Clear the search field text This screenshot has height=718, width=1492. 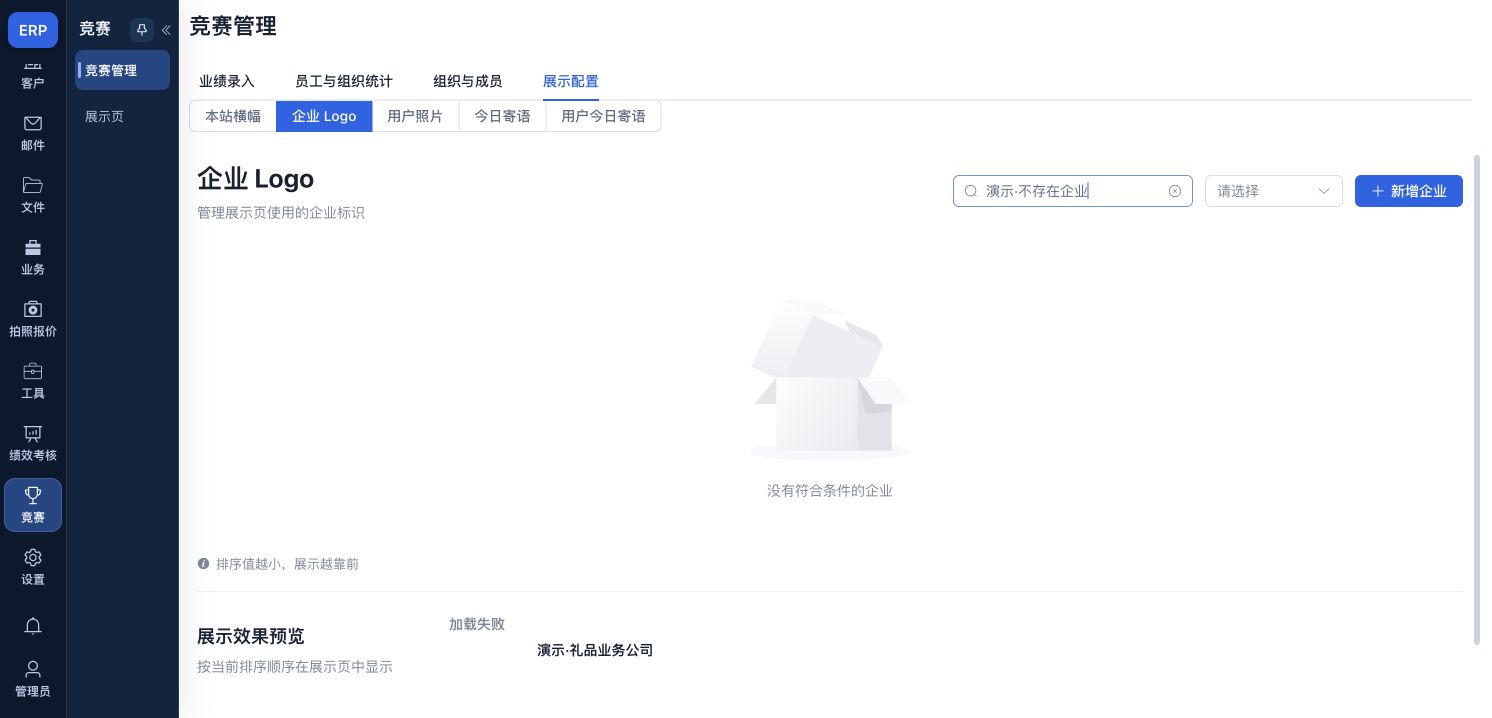click(x=1175, y=191)
